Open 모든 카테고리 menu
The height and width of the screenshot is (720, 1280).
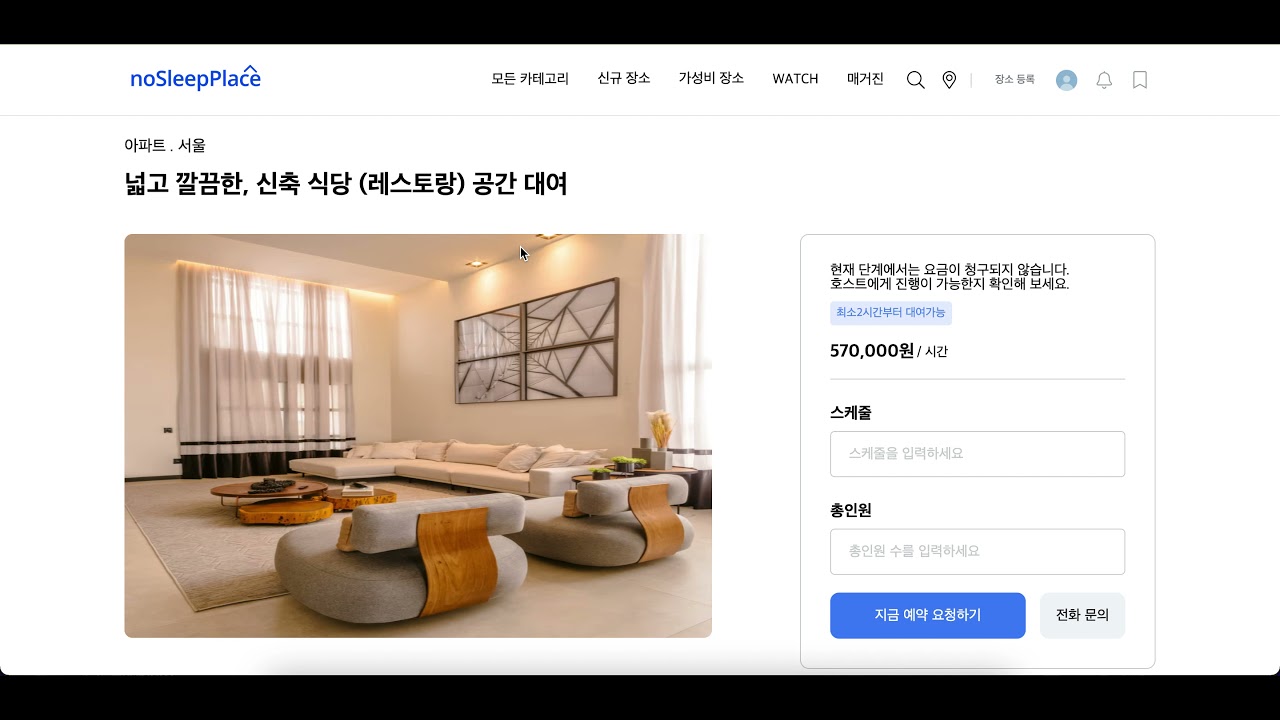[x=530, y=79]
